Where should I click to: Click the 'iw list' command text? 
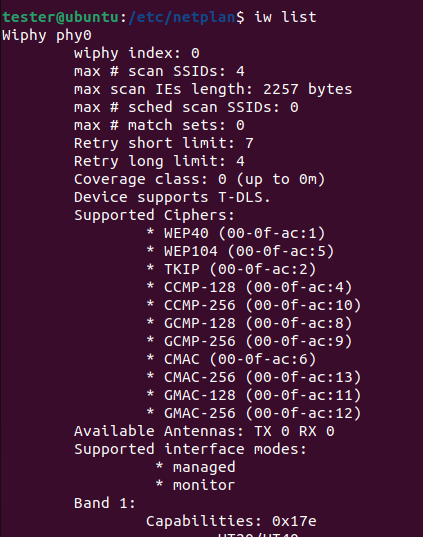[285, 17]
